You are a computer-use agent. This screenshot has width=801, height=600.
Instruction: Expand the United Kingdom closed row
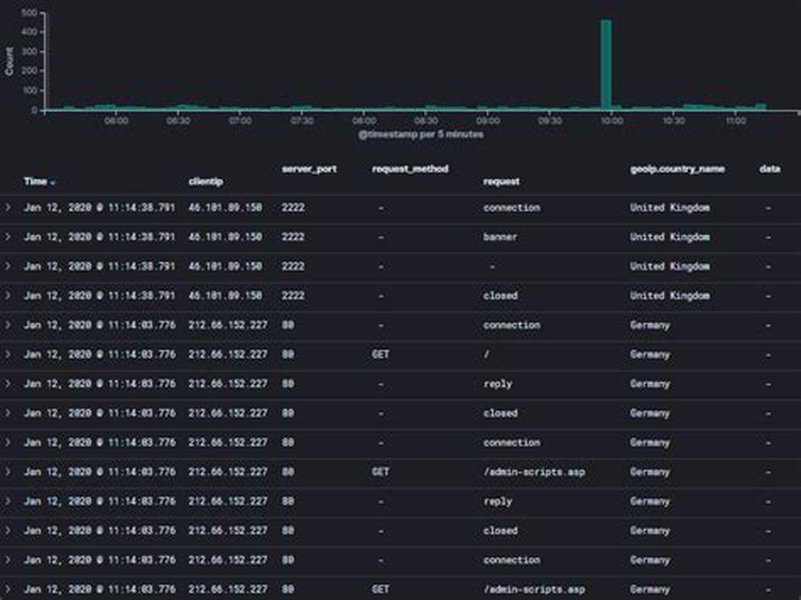point(8,296)
